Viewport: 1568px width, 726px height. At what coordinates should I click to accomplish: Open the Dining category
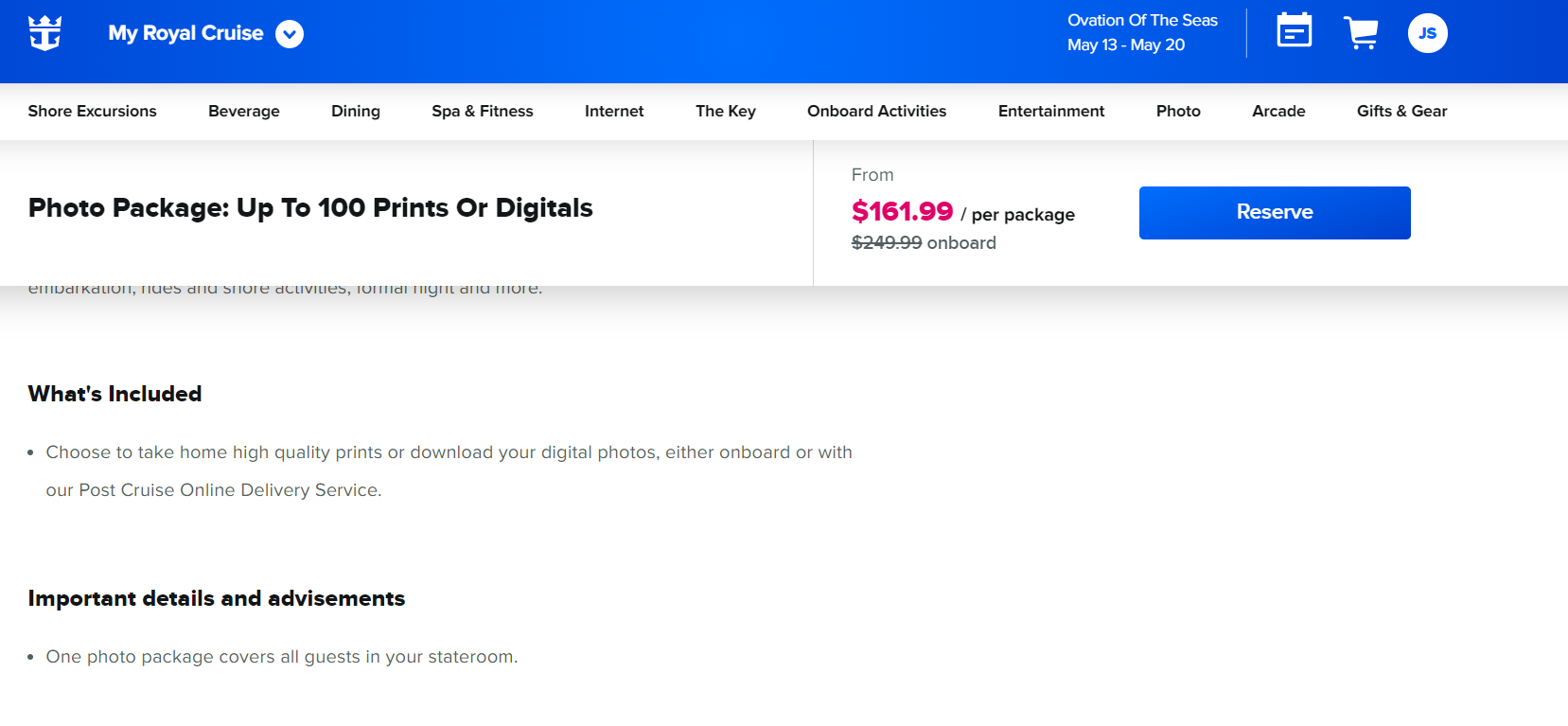[356, 111]
